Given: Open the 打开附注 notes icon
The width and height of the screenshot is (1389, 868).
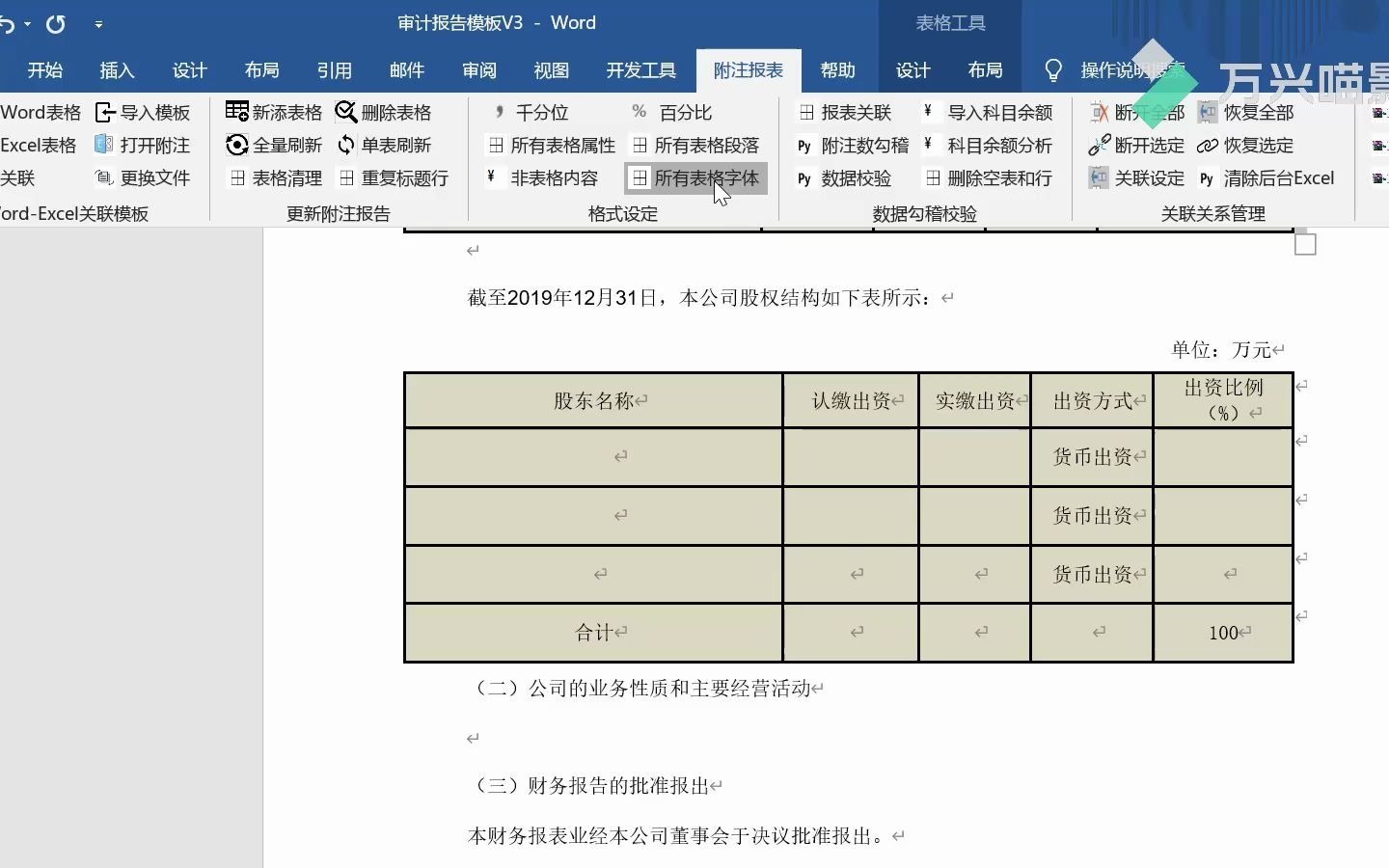Looking at the screenshot, I should (104, 146).
